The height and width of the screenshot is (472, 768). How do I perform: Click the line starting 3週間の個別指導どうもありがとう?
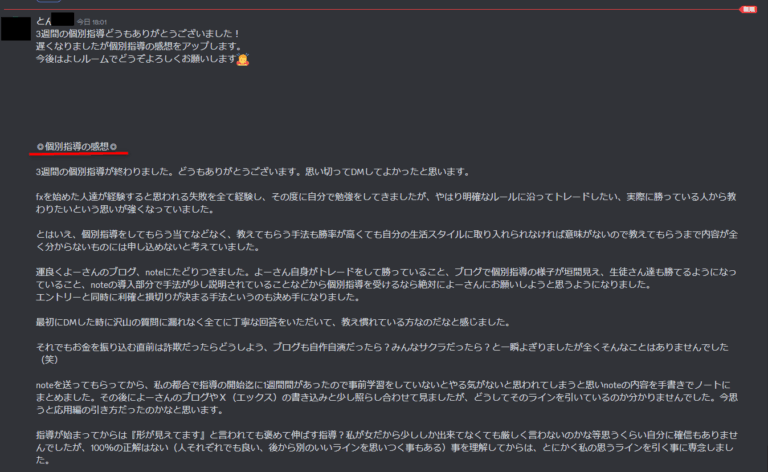pyautogui.click(x=138, y=34)
